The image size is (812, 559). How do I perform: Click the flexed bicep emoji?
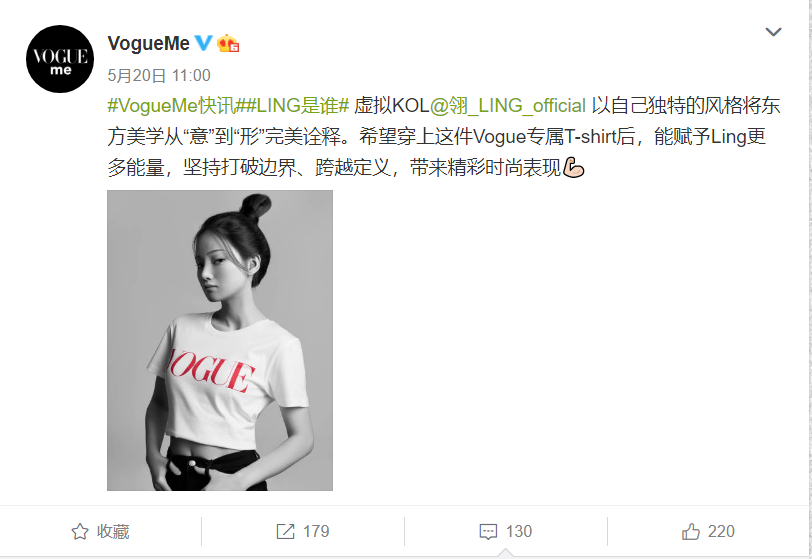573,167
